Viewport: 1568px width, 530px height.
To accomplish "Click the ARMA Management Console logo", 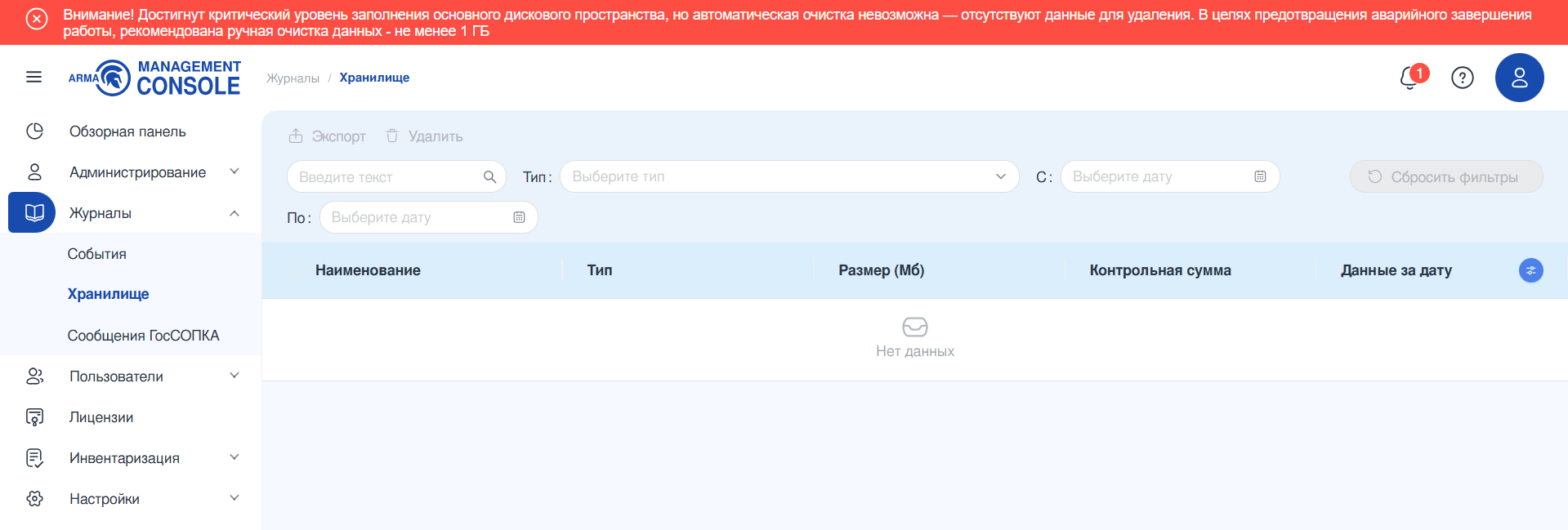I will tap(154, 78).
